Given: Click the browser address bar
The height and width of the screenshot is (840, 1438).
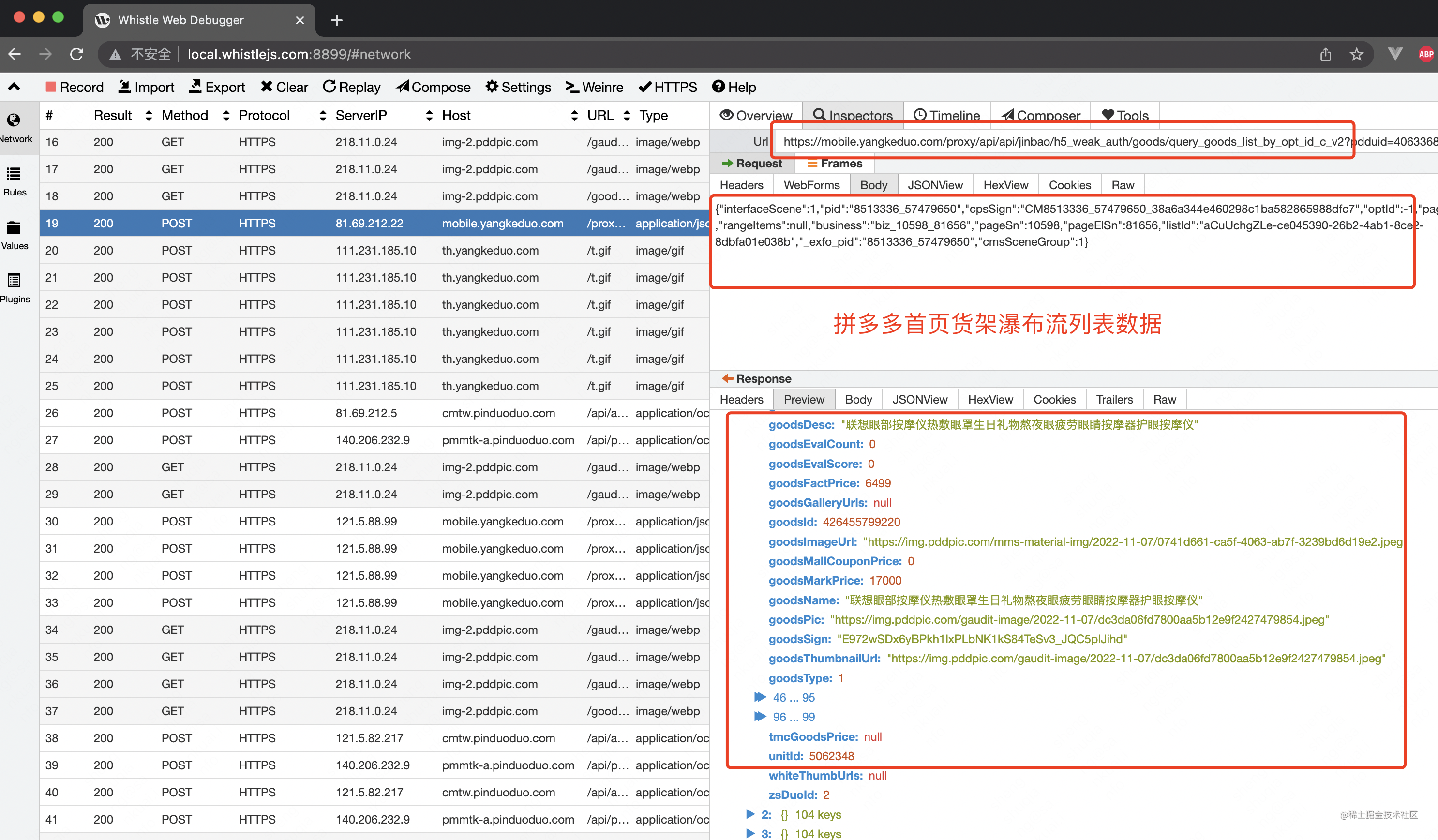Looking at the screenshot, I should tap(736, 54).
